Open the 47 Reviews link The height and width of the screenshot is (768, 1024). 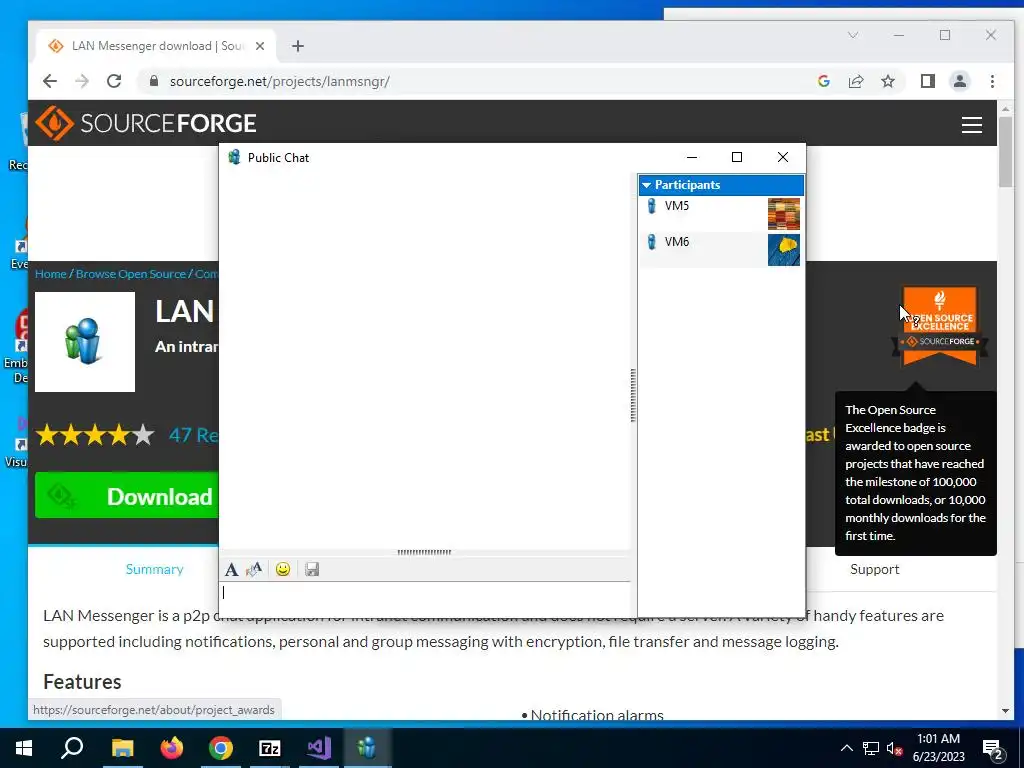[x=193, y=435]
